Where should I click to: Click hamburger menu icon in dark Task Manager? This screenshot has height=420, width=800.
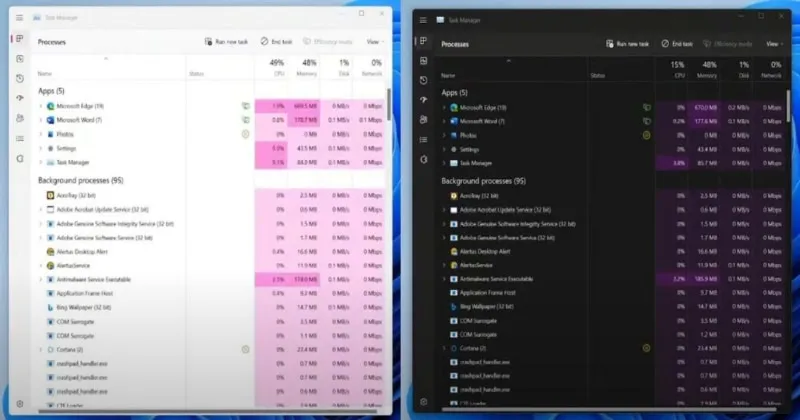click(424, 18)
